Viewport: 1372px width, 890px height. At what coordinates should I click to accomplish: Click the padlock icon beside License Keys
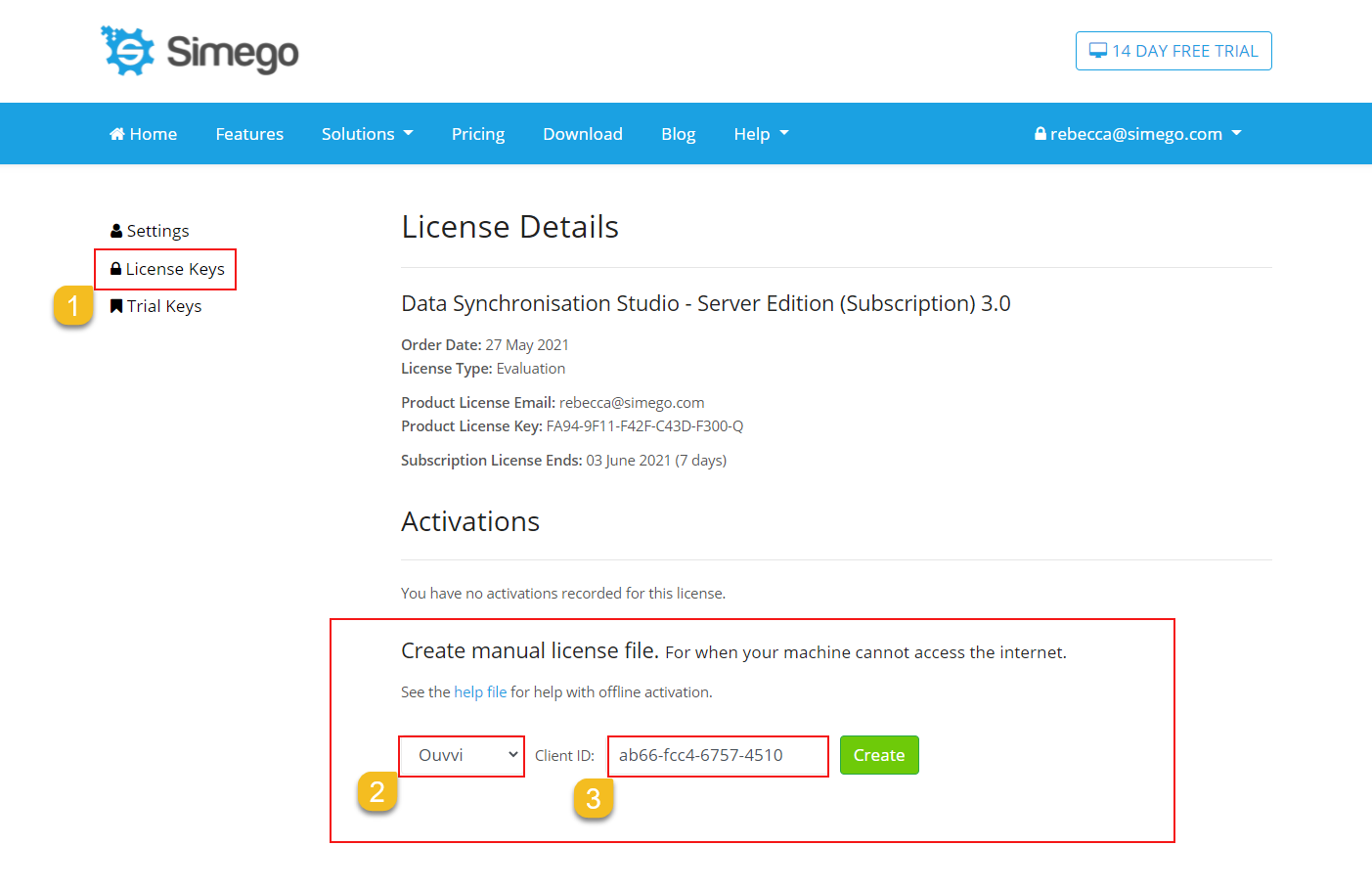point(115,269)
